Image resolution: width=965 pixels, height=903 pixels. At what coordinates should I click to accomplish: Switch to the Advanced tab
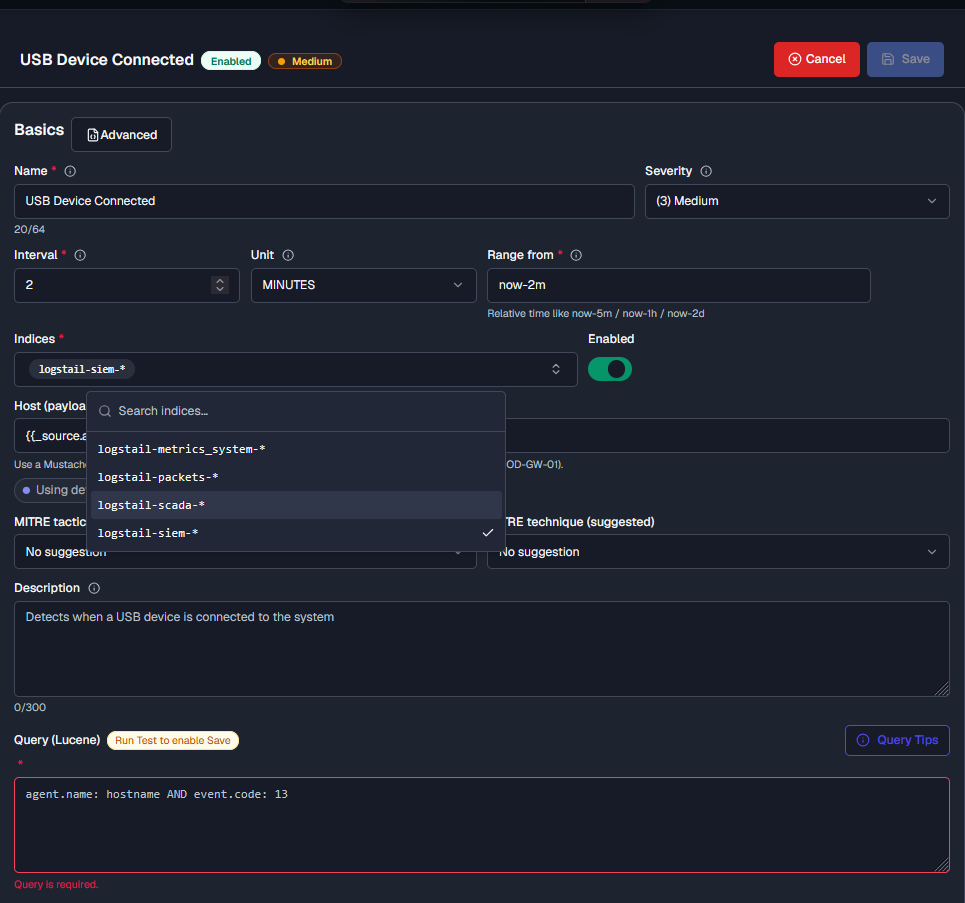pos(121,134)
